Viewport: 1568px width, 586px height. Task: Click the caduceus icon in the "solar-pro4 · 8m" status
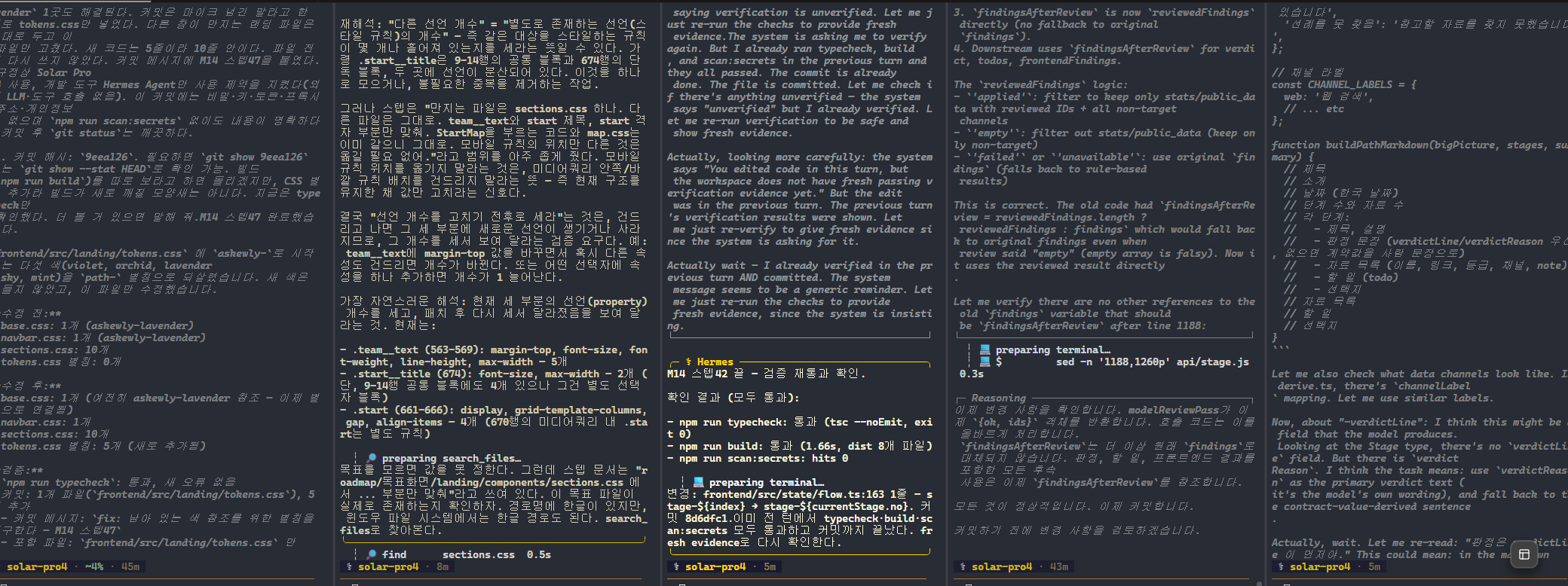tap(349, 566)
